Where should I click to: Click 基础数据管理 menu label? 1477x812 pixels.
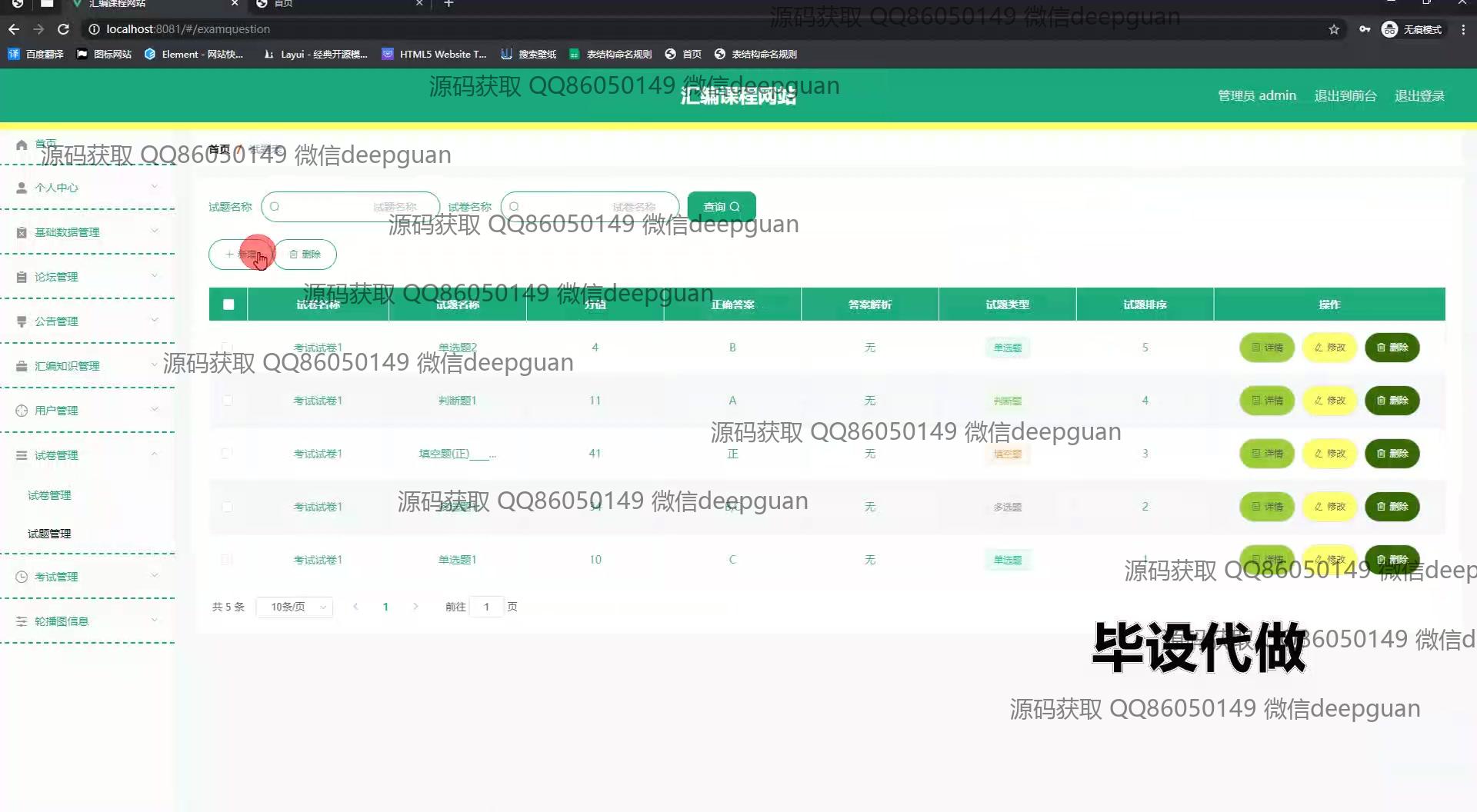(67, 232)
